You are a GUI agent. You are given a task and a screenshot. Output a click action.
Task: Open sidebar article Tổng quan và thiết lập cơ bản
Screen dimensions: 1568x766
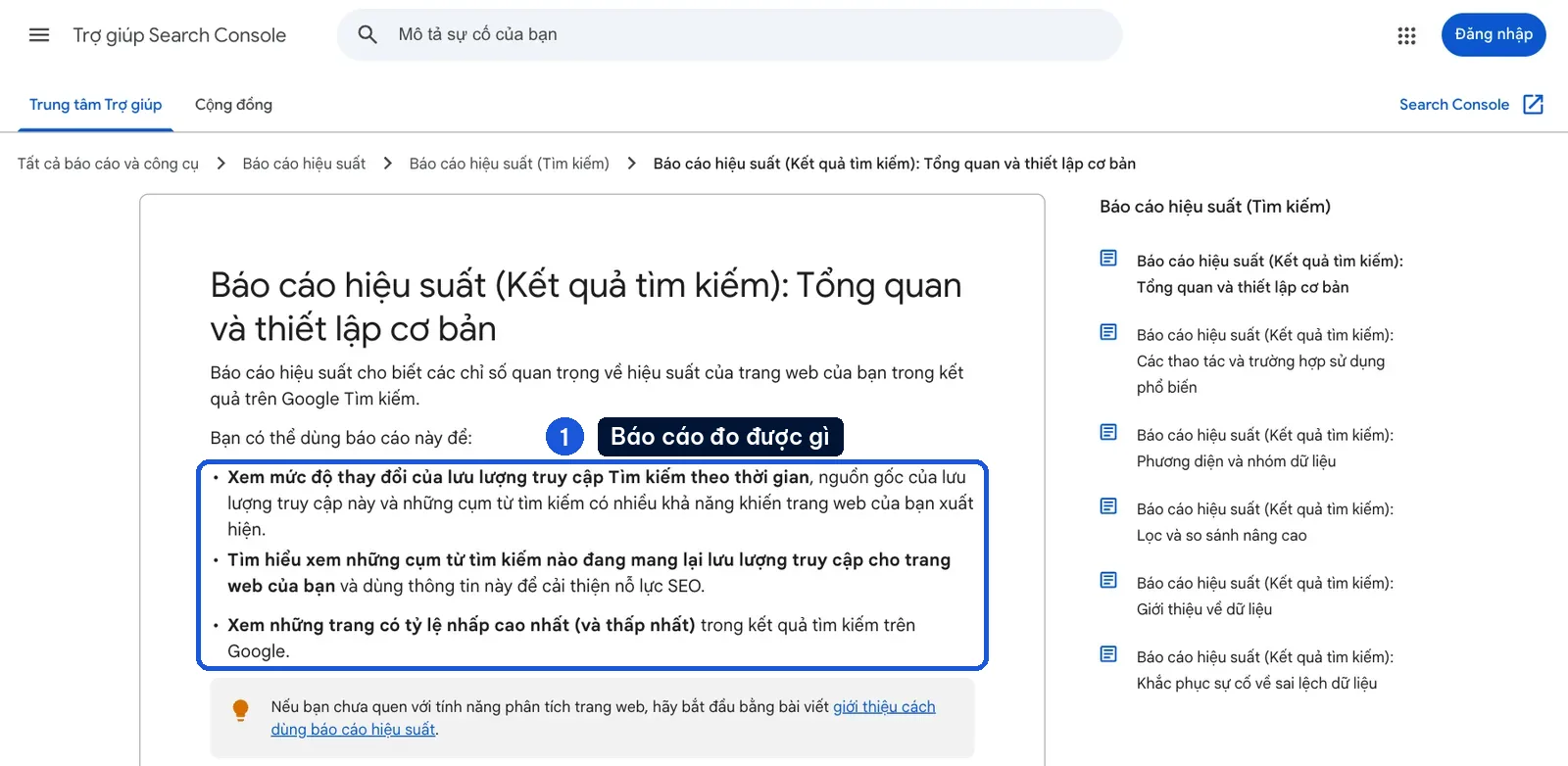tap(1270, 274)
